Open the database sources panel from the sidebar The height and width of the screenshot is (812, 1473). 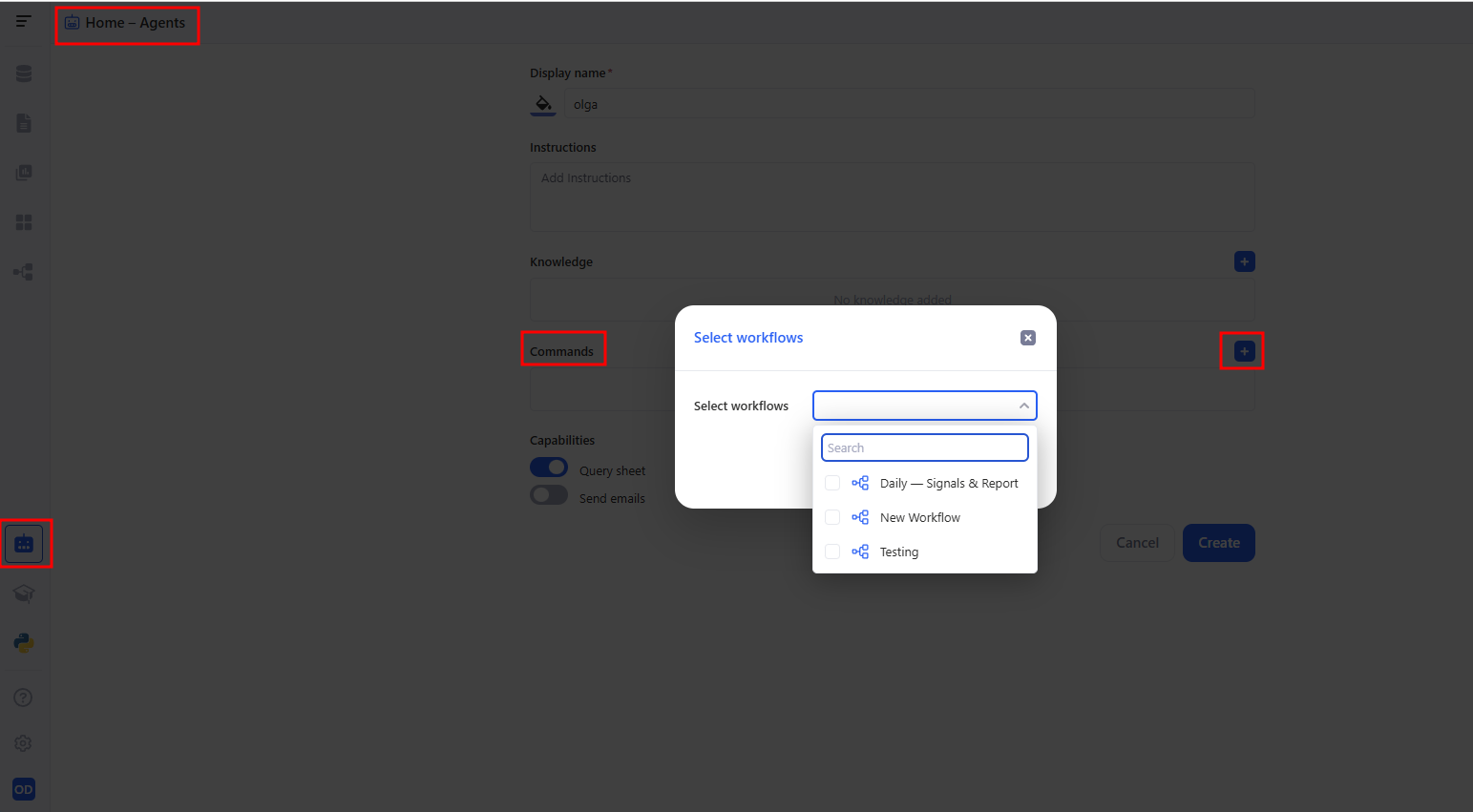[x=23, y=73]
